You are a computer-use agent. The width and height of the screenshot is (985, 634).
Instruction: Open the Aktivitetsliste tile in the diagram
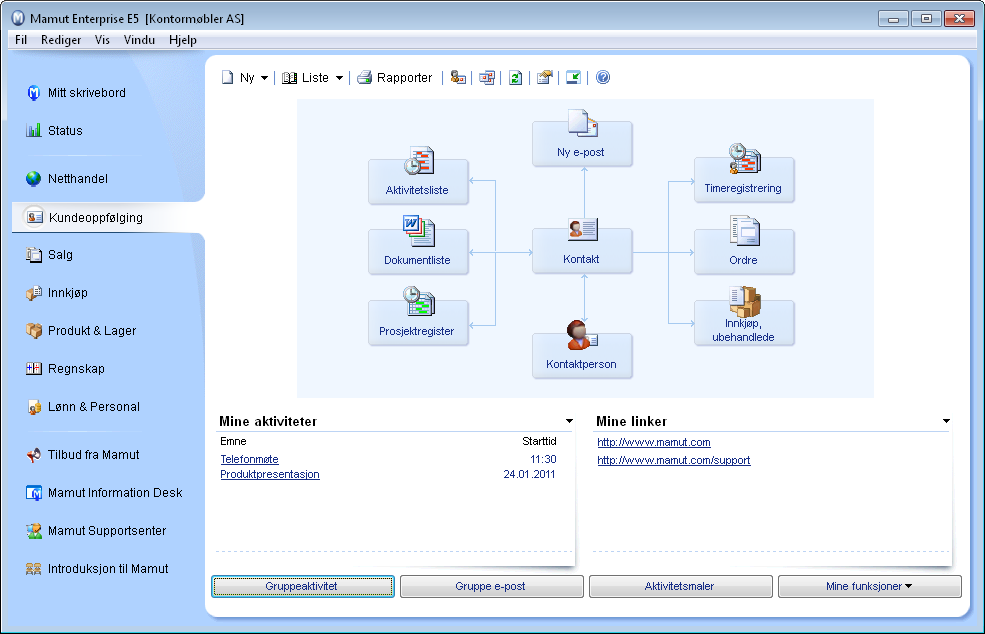pos(418,182)
